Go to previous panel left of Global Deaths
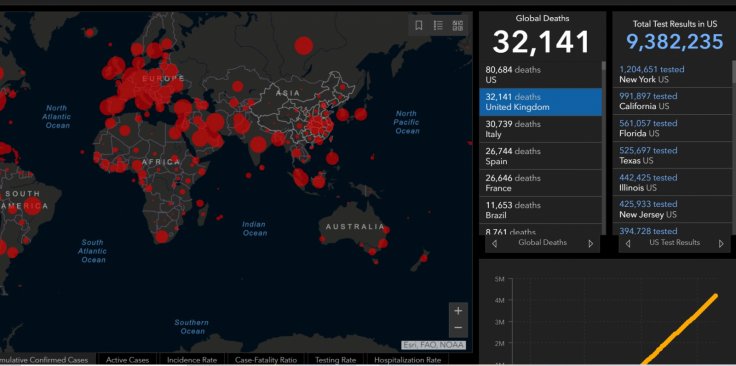 tap(494, 244)
